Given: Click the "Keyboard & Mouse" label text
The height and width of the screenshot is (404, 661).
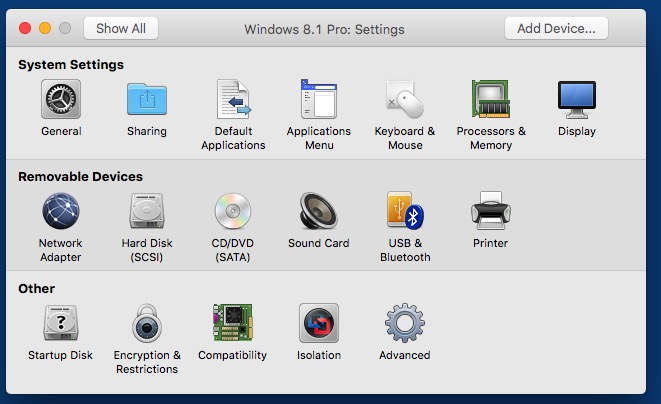Looking at the screenshot, I should point(405,138).
